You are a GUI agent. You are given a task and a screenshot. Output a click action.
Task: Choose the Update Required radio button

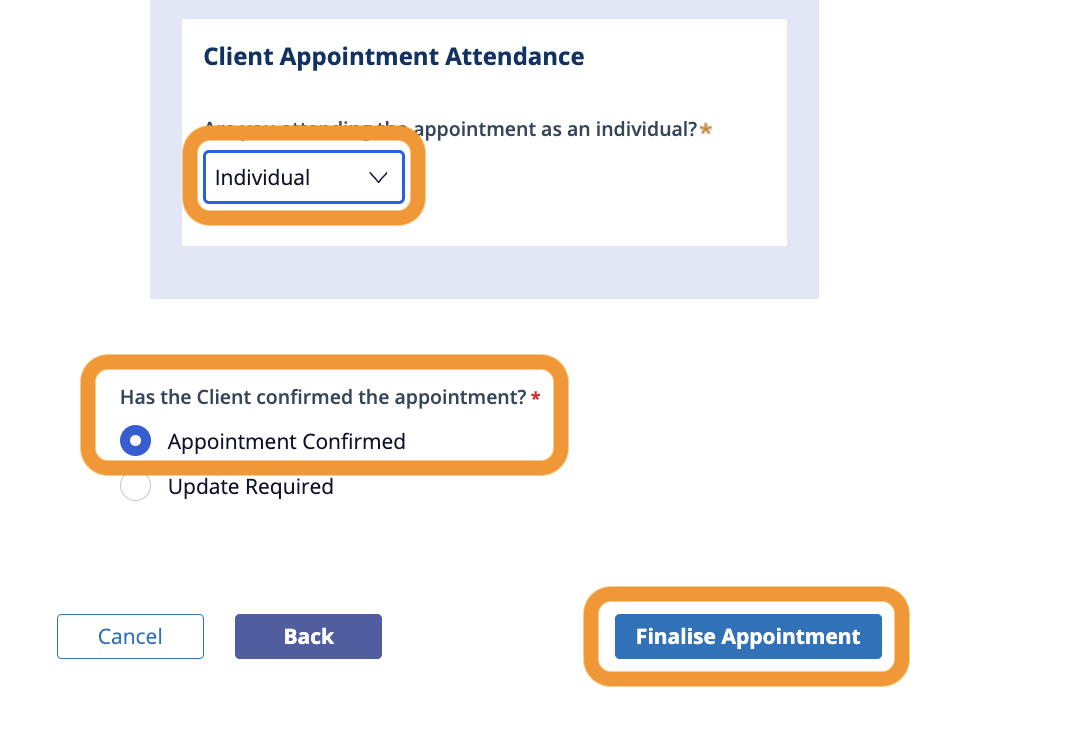click(x=135, y=487)
